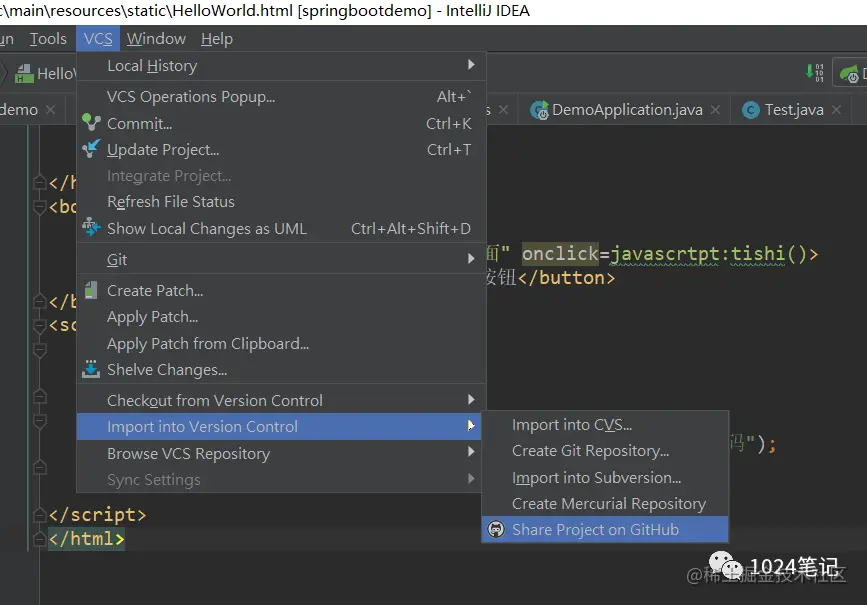Image resolution: width=867 pixels, height=605 pixels.
Task: Expand the Git submenu arrow
Action: 471,258
